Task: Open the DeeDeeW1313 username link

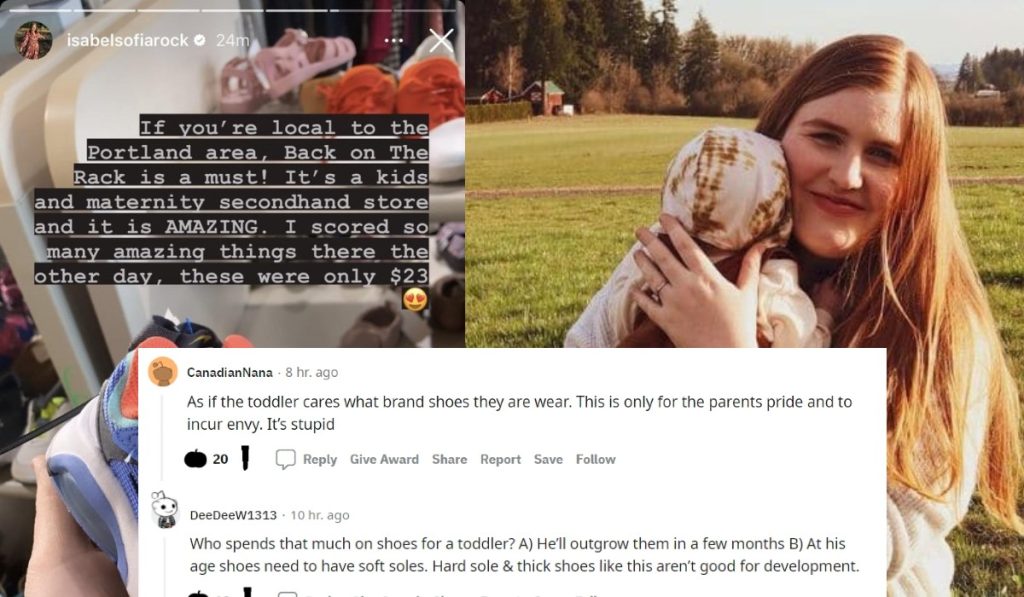Action: coord(233,515)
